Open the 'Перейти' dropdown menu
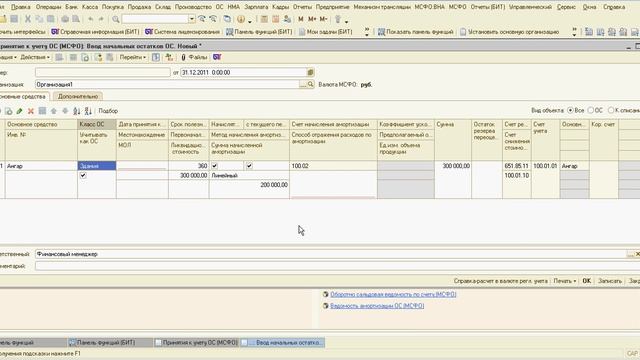Viewport: 640px width, 360px height. point(132,57)
